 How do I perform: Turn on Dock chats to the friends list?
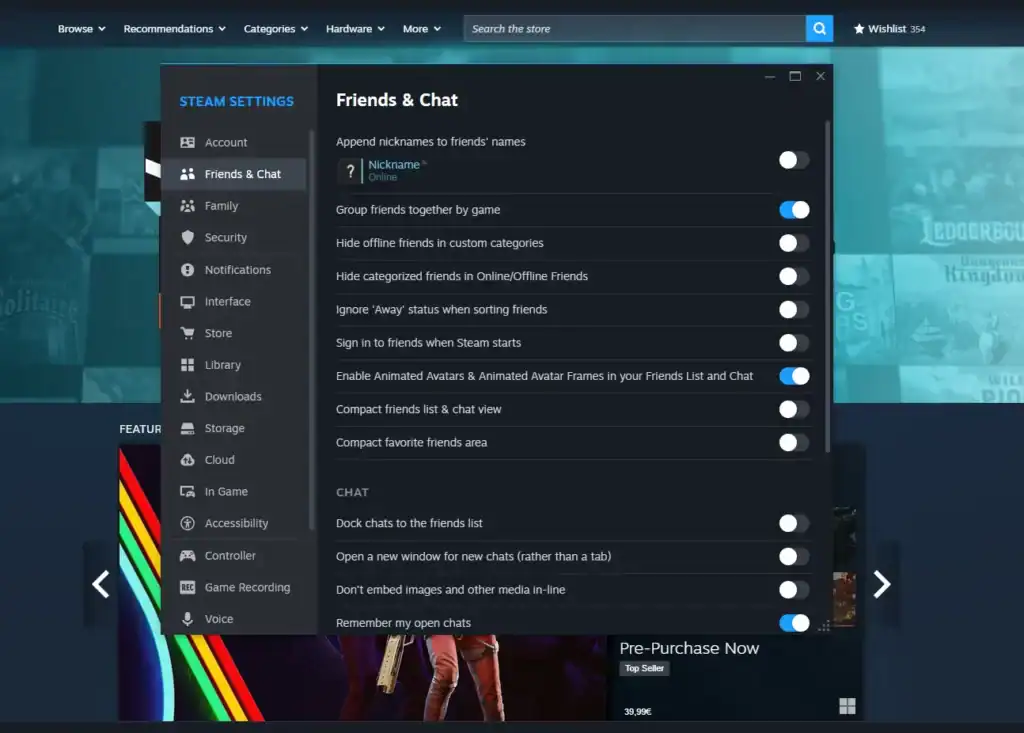pyautogui.click(x=794, y=523)
